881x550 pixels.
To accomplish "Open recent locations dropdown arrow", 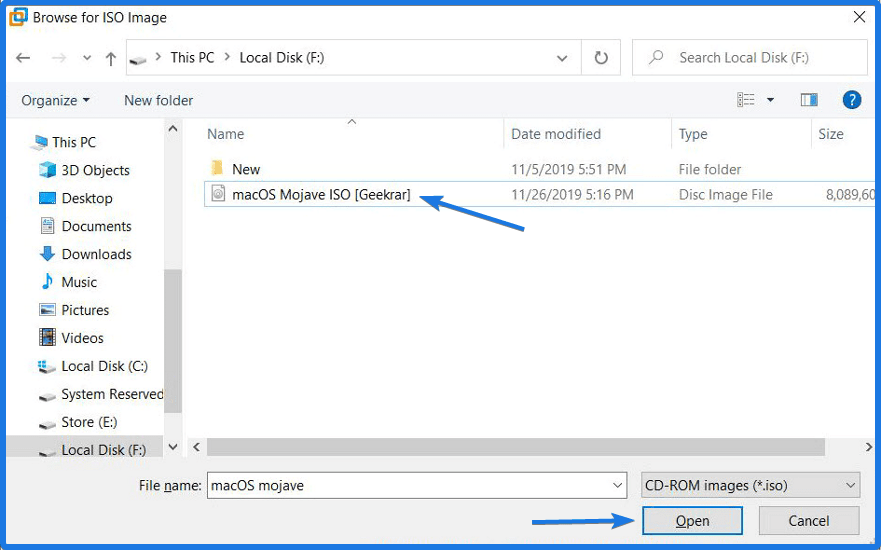I will tap(87, 57).
